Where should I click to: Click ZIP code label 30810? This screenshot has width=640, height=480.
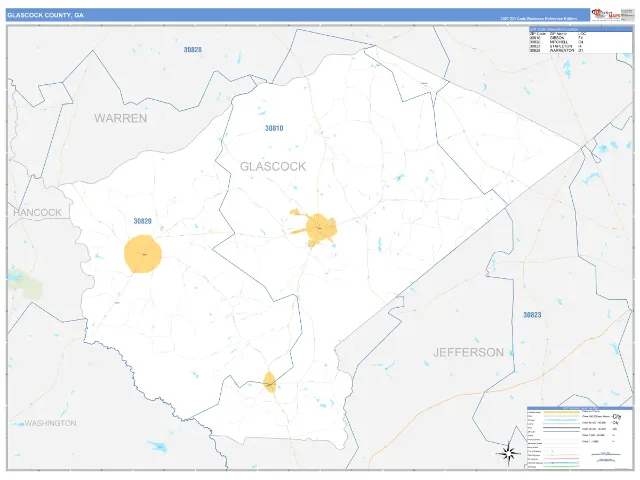point(274,128)
